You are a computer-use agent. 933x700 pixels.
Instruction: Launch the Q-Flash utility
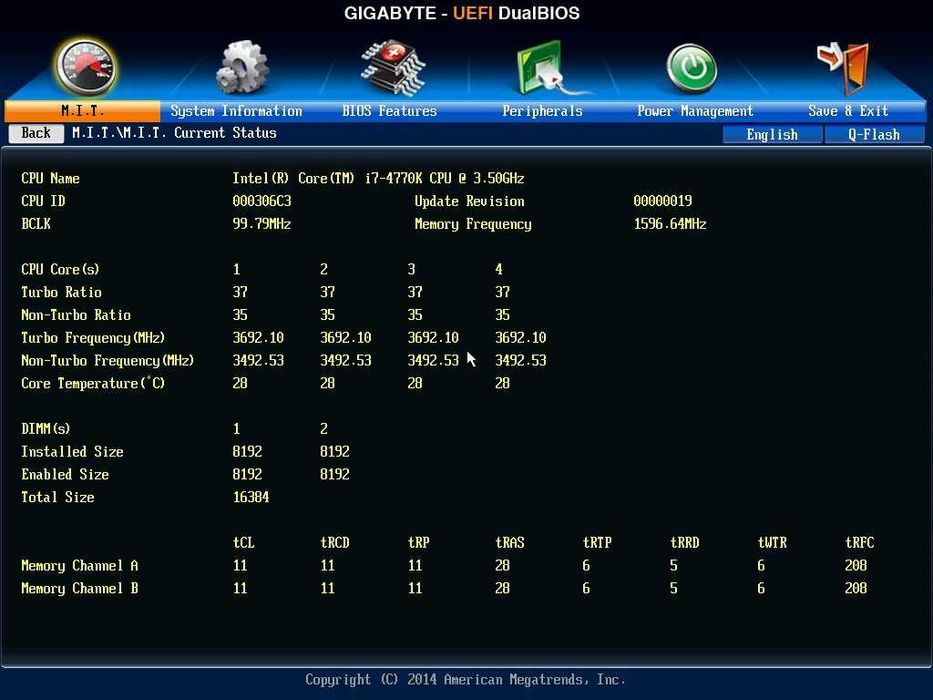point(874,135)
